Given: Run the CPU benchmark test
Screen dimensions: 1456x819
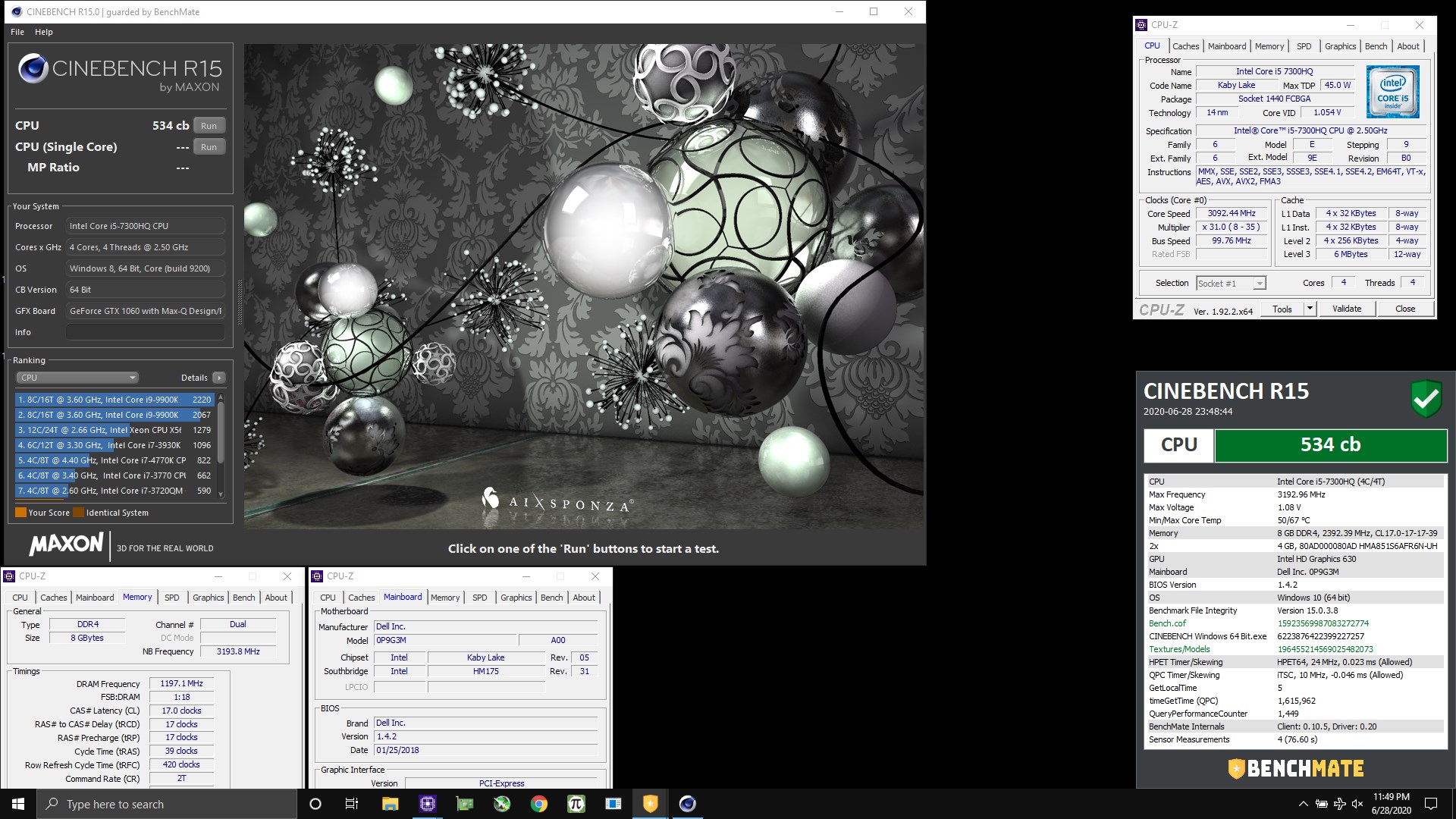Looking at the screenshot, I should pyautogui.click(x=209, y=126).
